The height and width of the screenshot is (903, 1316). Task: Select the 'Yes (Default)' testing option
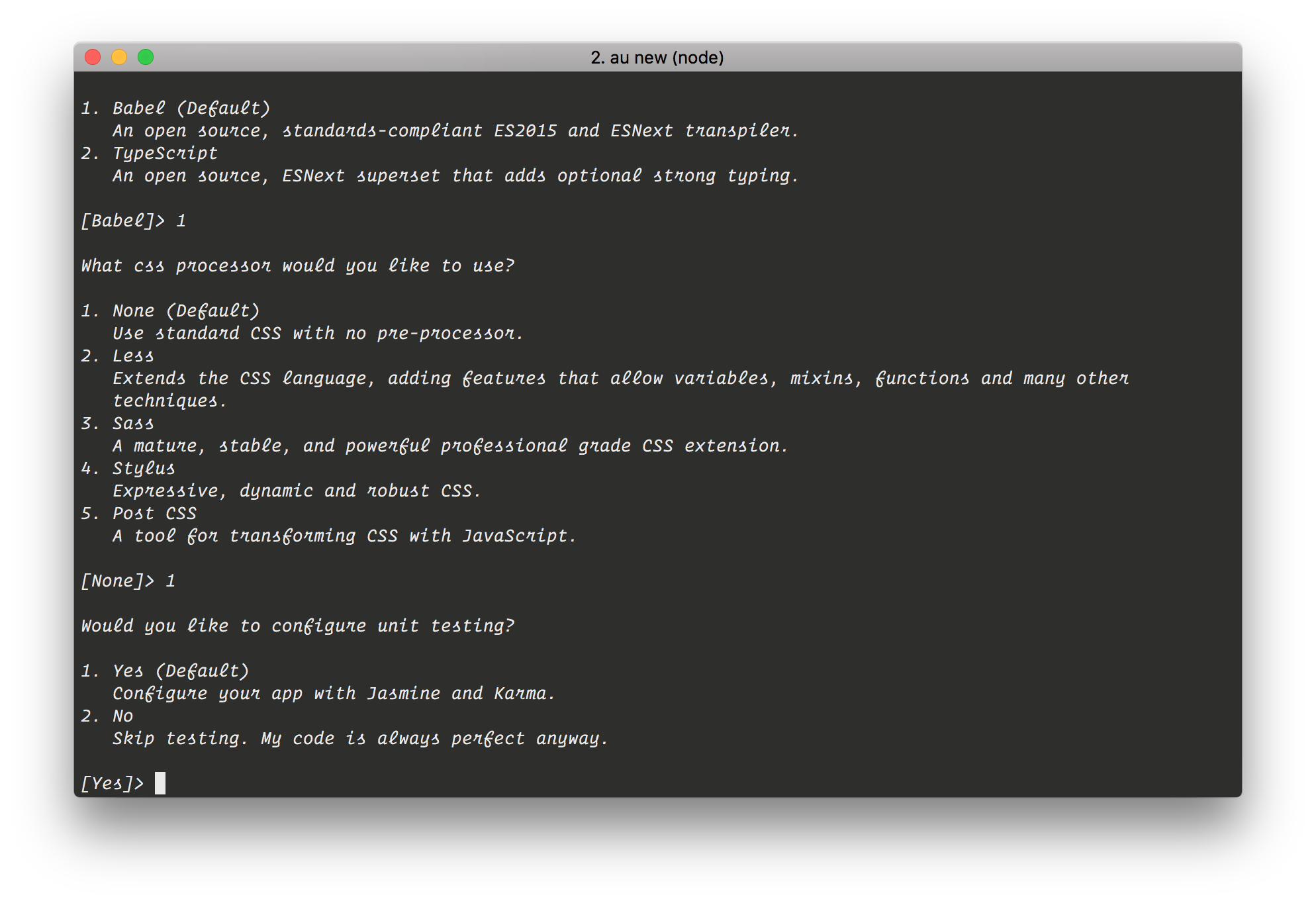tap(165, 670)
